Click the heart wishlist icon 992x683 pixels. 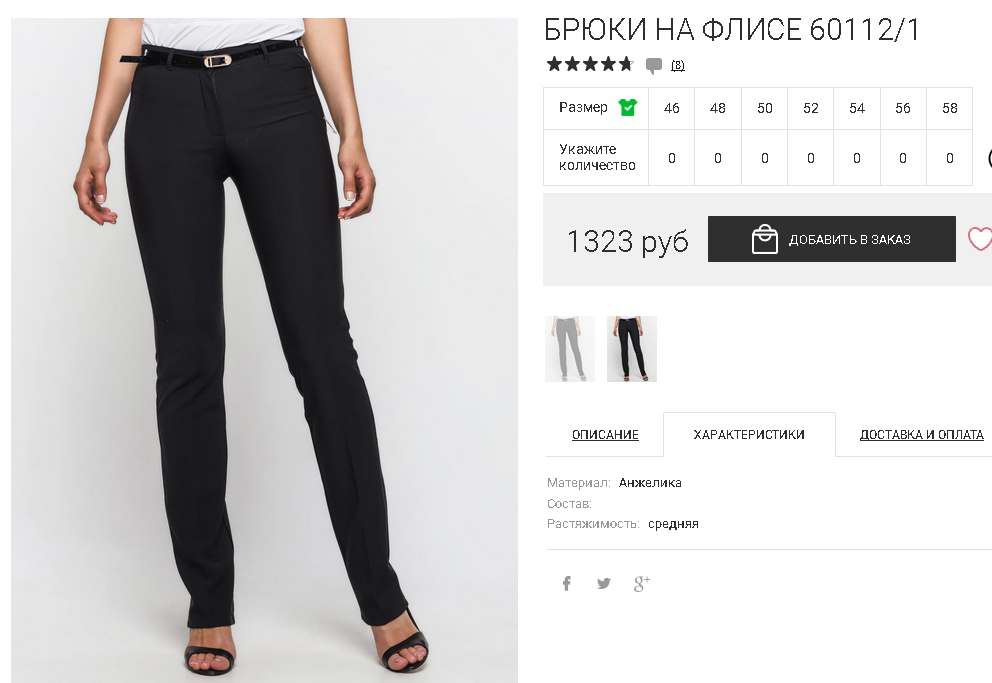click(x=980, y=239)
